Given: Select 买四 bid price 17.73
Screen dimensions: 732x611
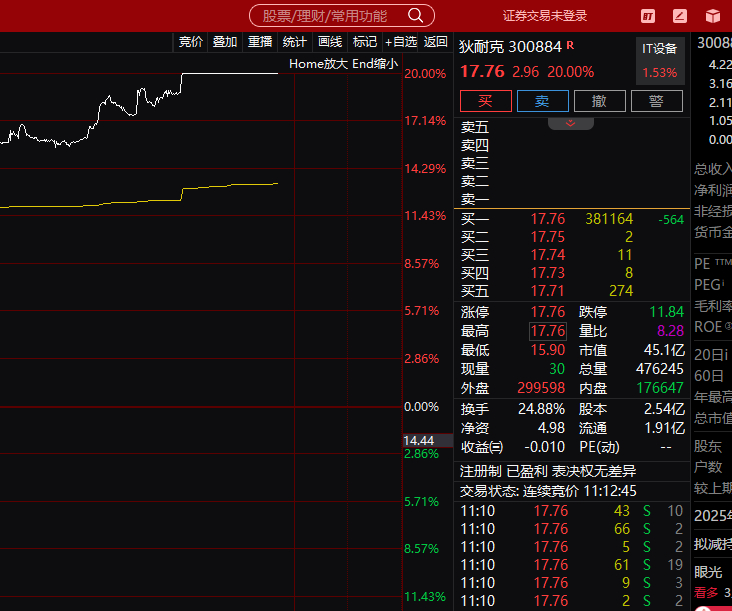Looking at the screenshot, I should [x=548, y=273].
